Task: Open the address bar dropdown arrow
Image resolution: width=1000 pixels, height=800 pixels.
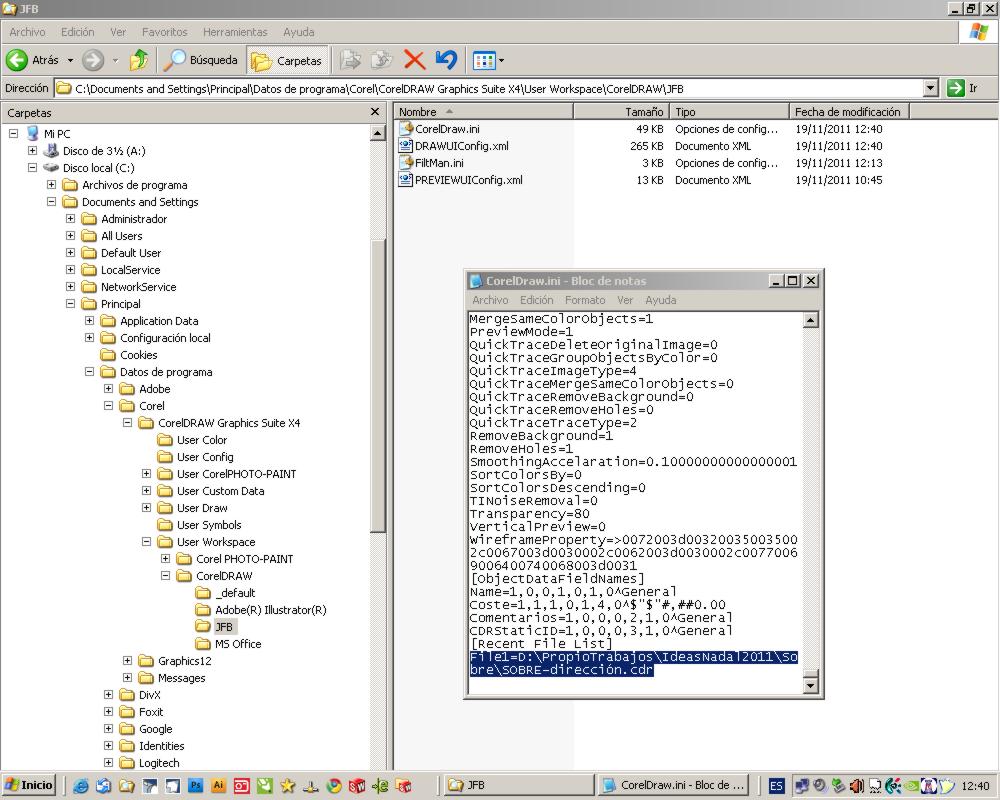Action: (931, 88)
